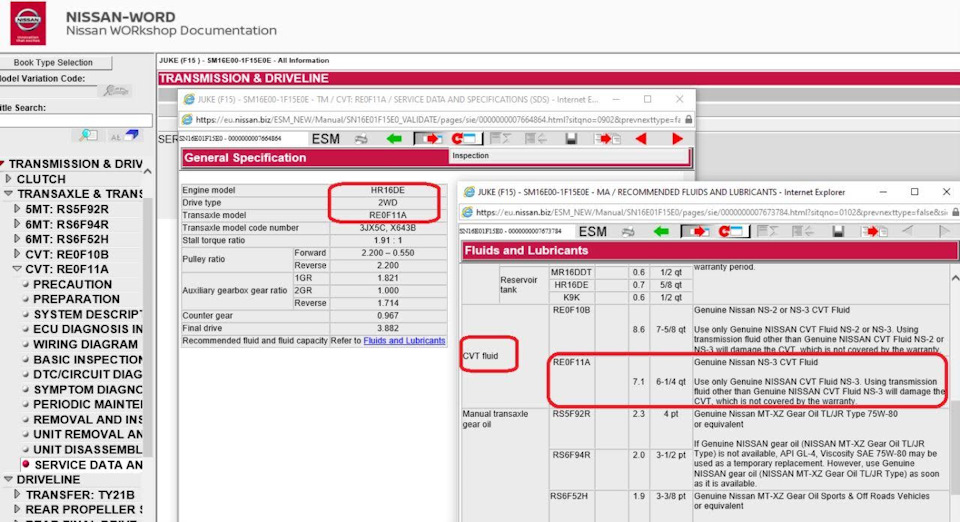Click the red next page triangle in SDS toolbar
This screenshot has width=960, height=522.
coord(677,139)
